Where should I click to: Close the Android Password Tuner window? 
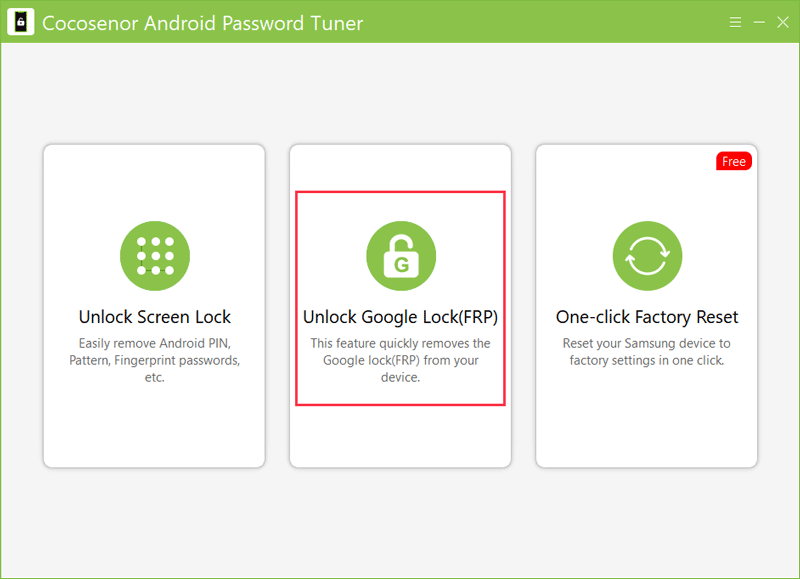783,22
